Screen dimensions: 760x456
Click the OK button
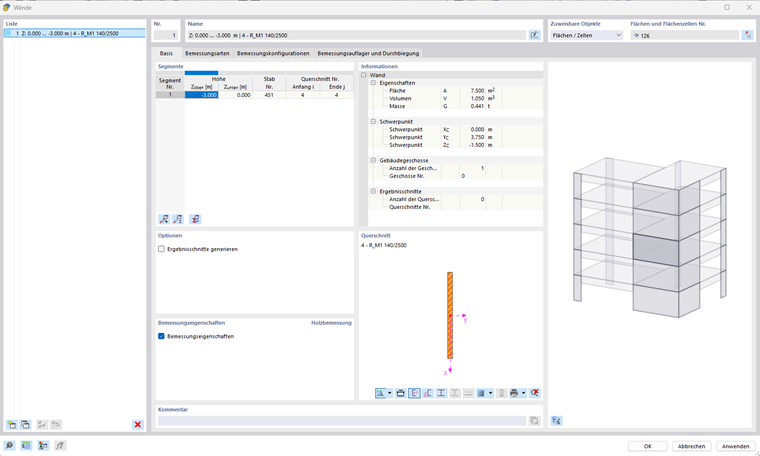(648, 446)
